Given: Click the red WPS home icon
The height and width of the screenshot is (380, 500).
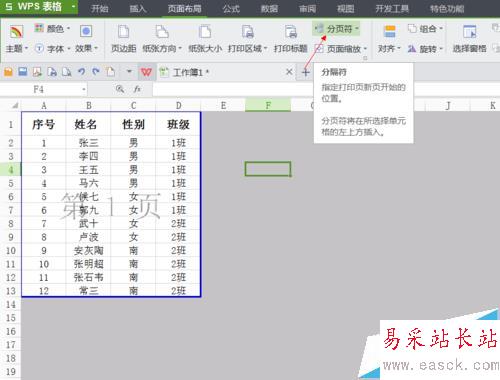Looking at the screenshot, I should coord(146,72).
